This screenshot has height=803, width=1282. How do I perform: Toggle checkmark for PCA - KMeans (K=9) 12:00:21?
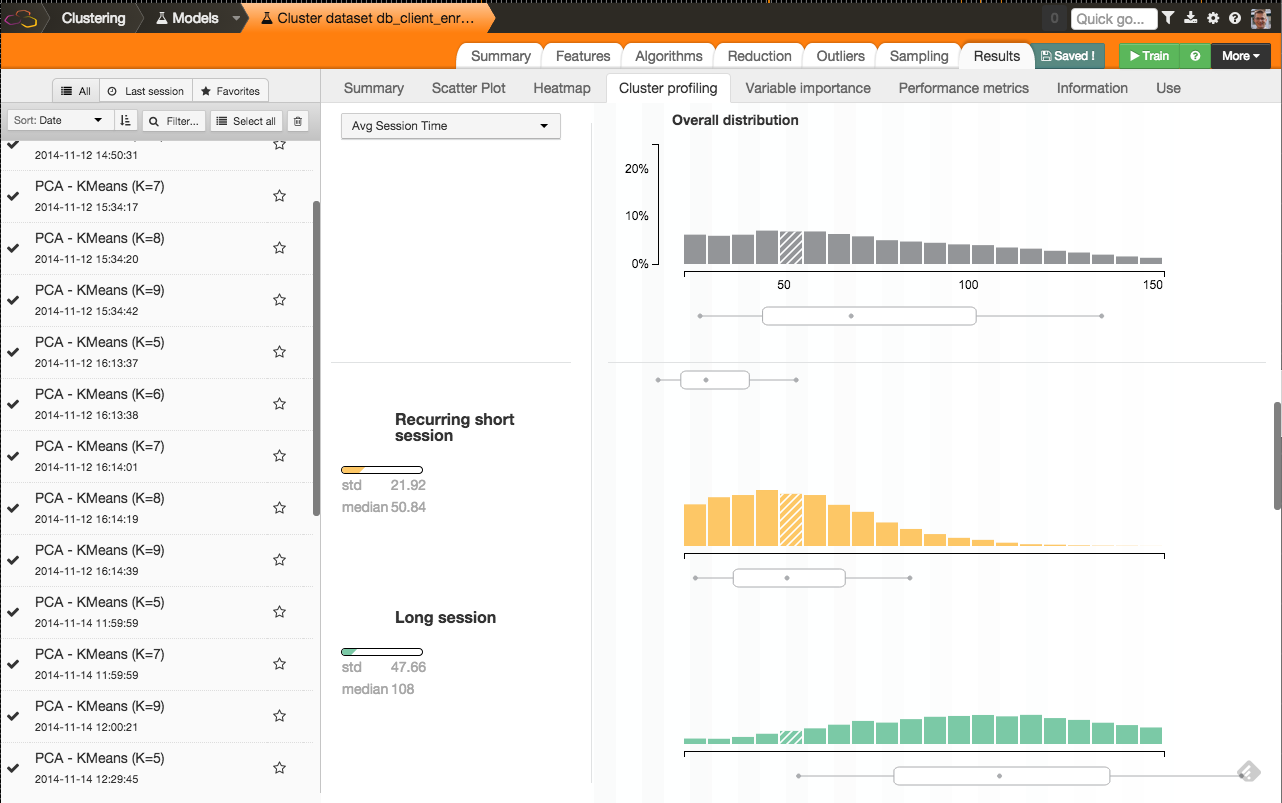coord(13,716)
